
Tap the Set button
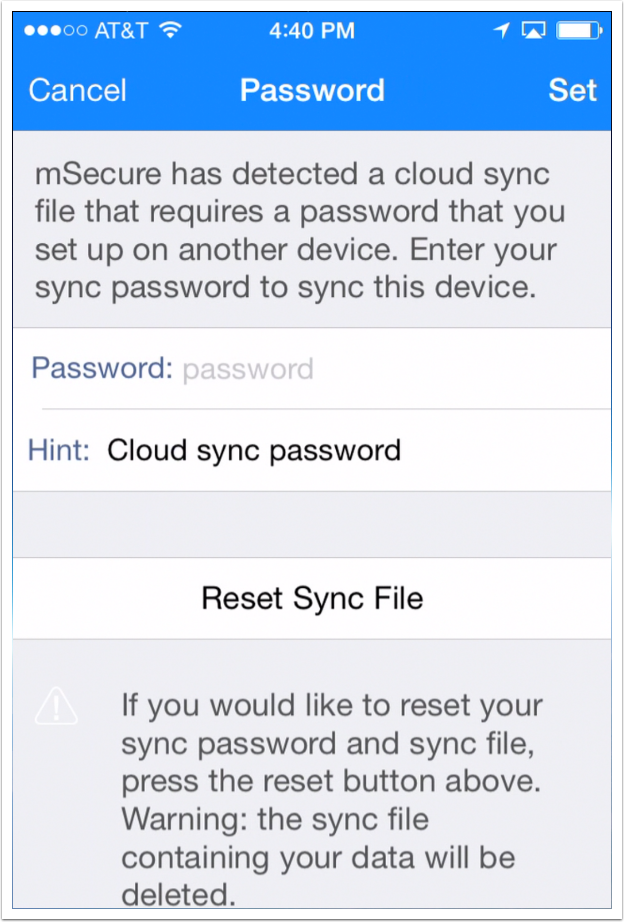[572, 91]
